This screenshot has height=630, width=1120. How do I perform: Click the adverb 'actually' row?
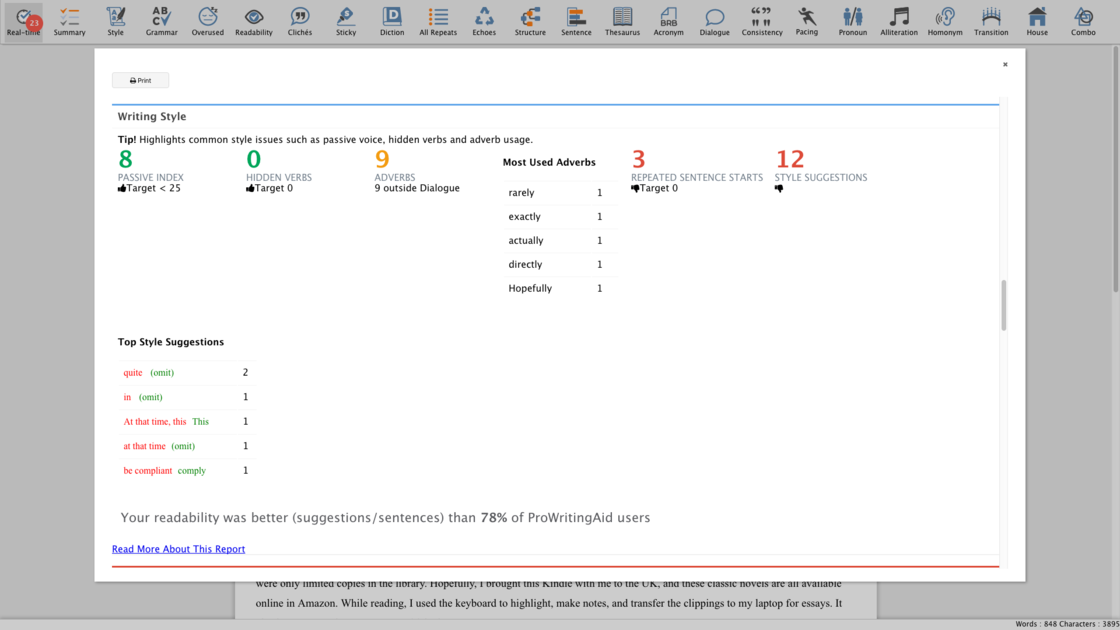click(x=559, y=240)
